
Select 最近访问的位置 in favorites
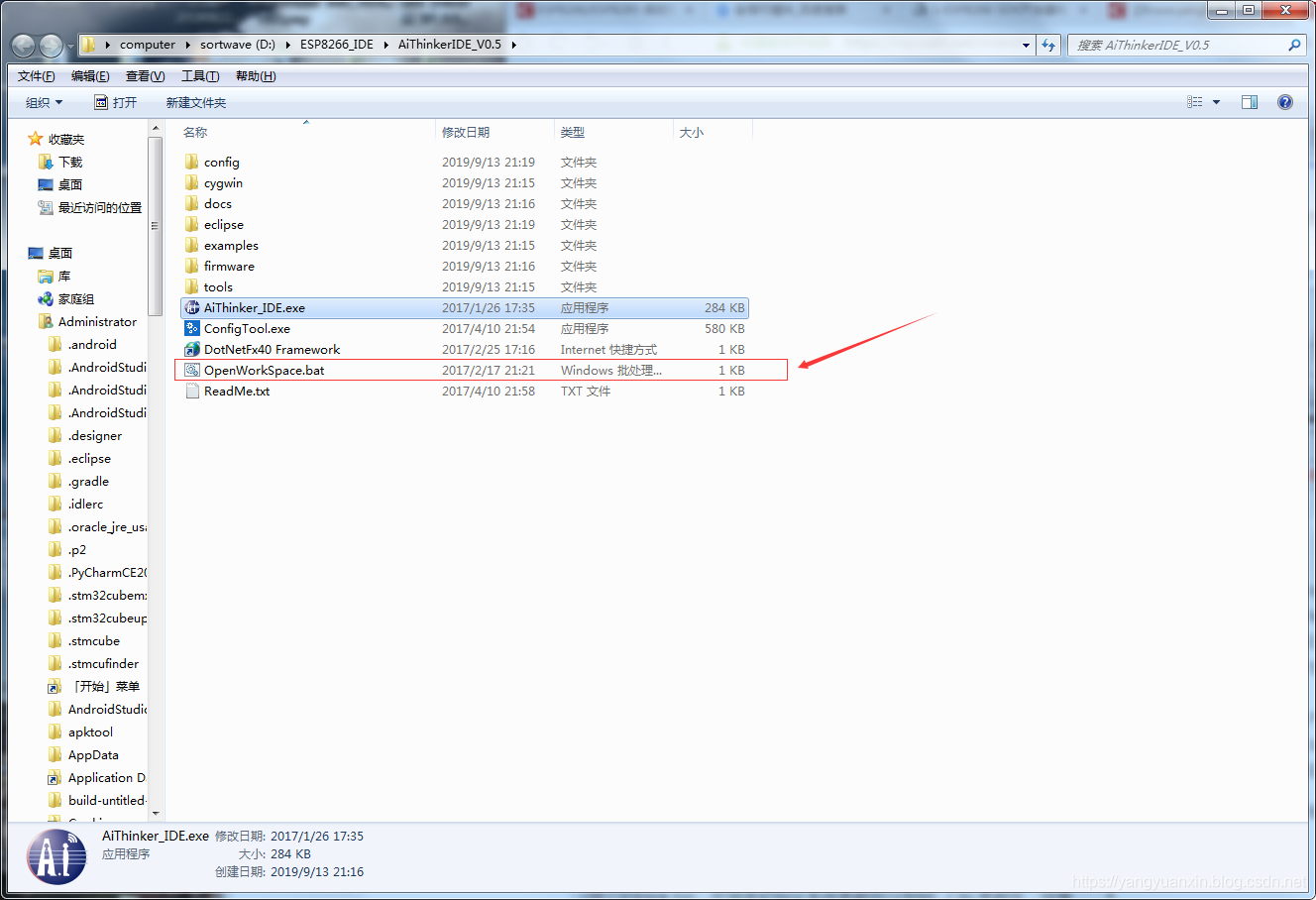(x=99, y=208)
